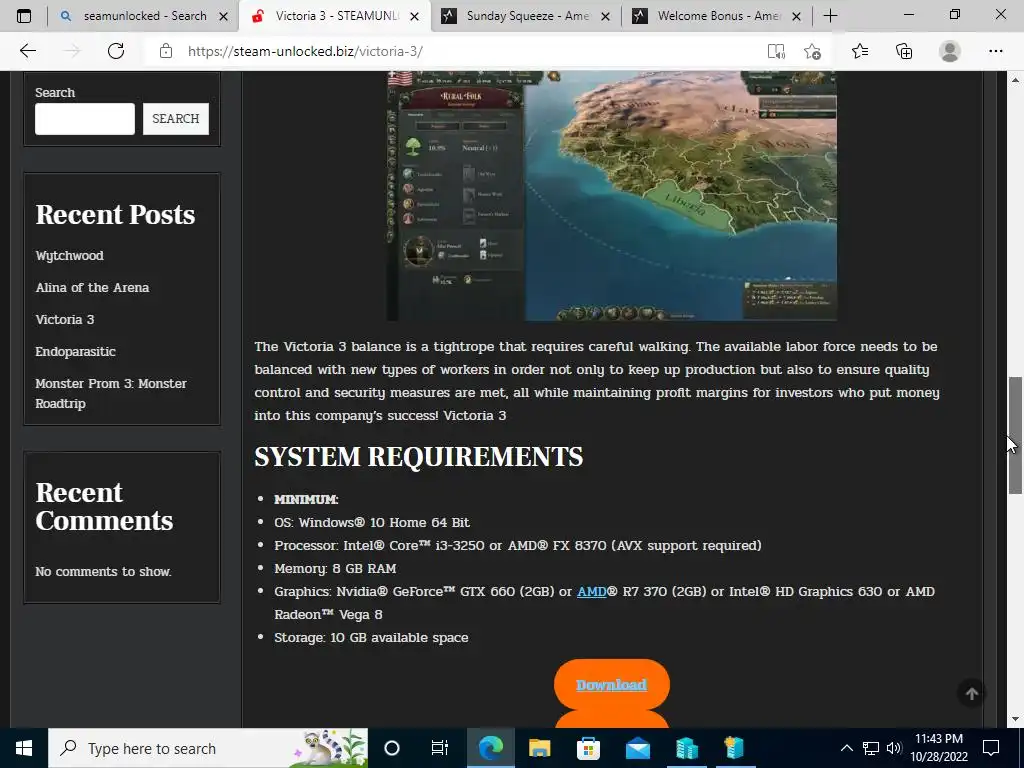The image size is (1024, 768).
Task: Click the scrollbar down arrow
Action: click(x=1016, y=719)
